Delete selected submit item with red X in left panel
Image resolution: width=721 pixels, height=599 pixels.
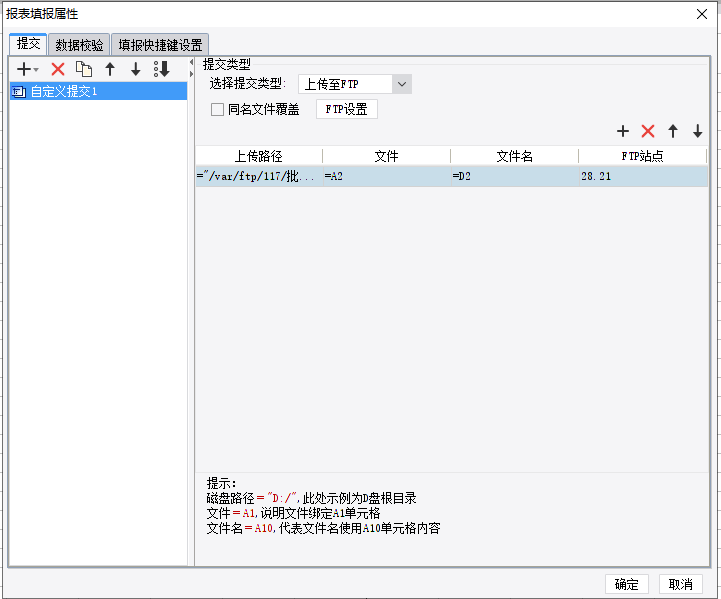[58, 69]
